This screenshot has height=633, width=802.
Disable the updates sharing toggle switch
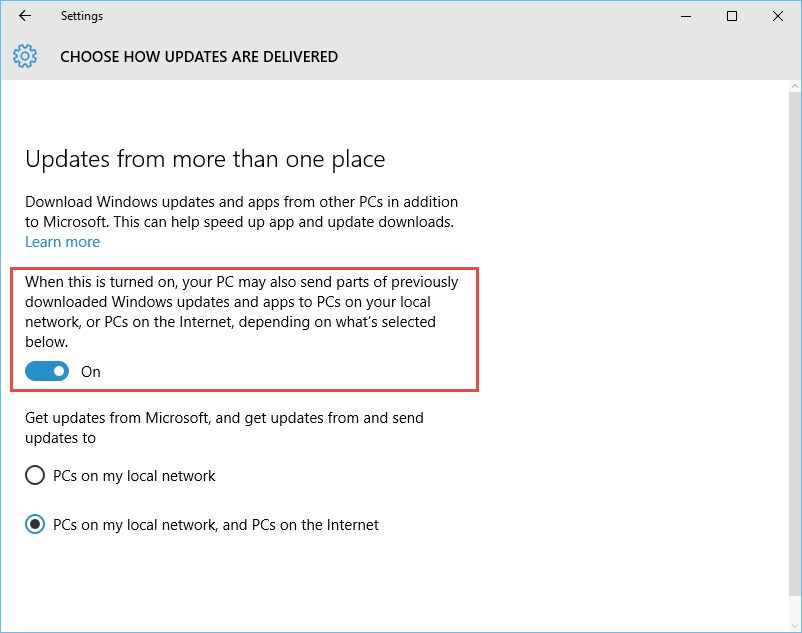[x=45, y=371]
